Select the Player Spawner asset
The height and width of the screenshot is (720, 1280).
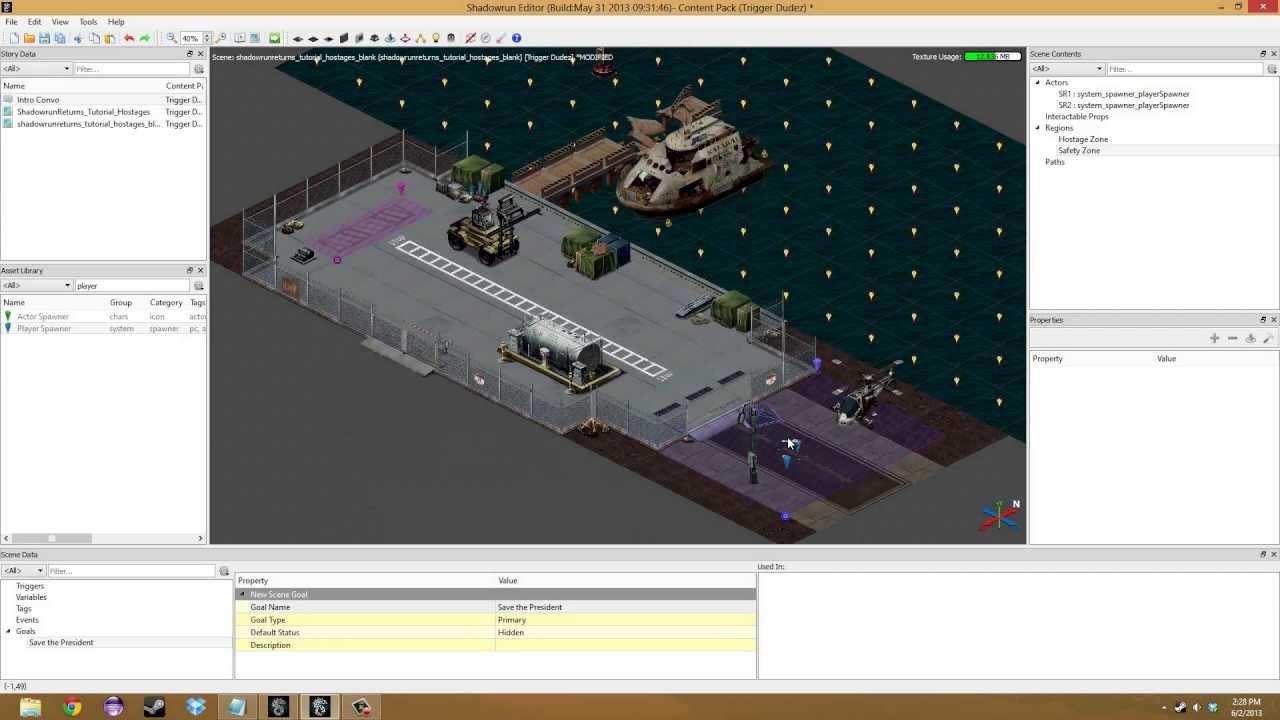(44, 328)
